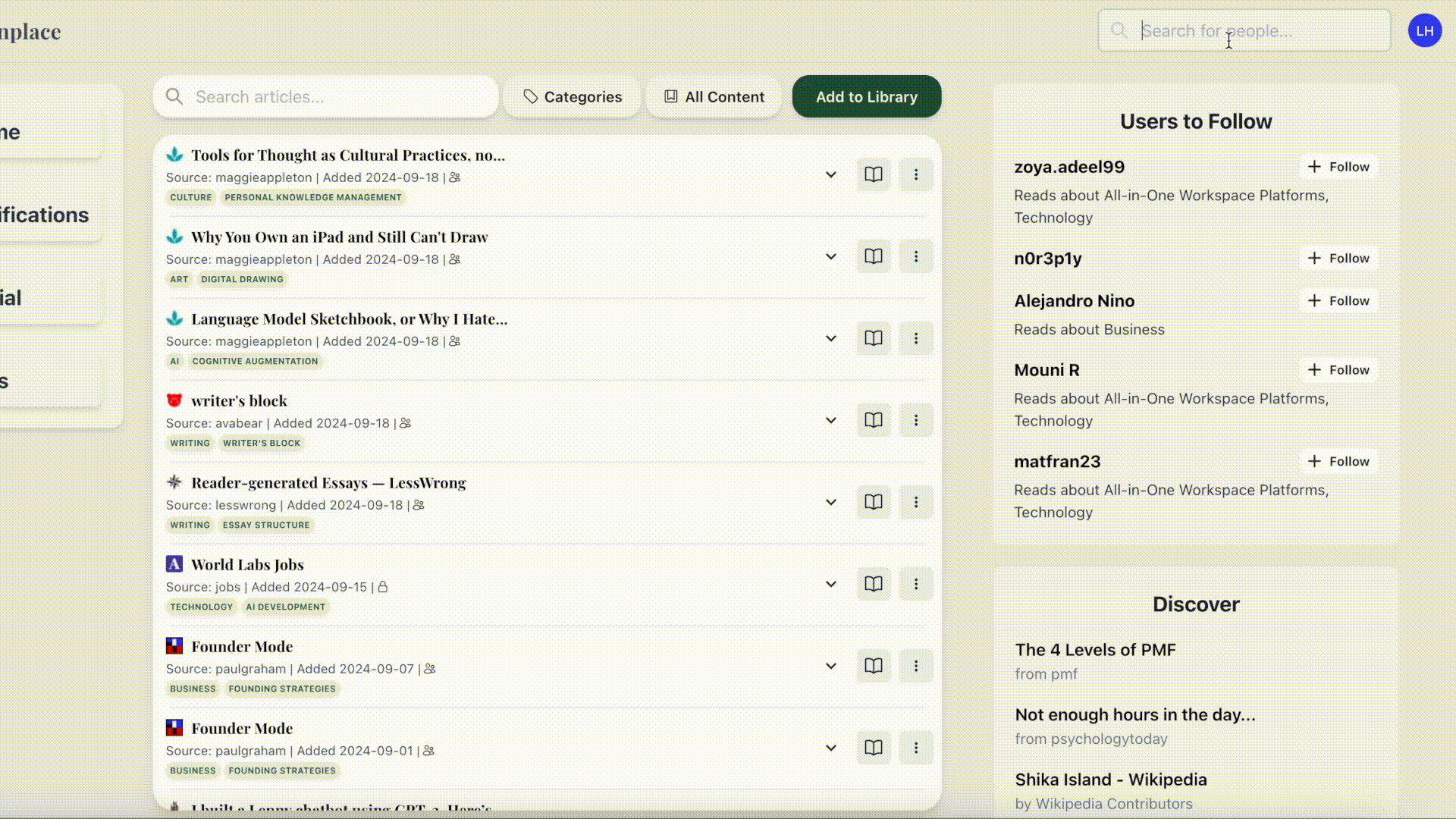Screen dimensions: 1456x819
Task: Follow user zoya.adeel99
Action: [1338, 167]
